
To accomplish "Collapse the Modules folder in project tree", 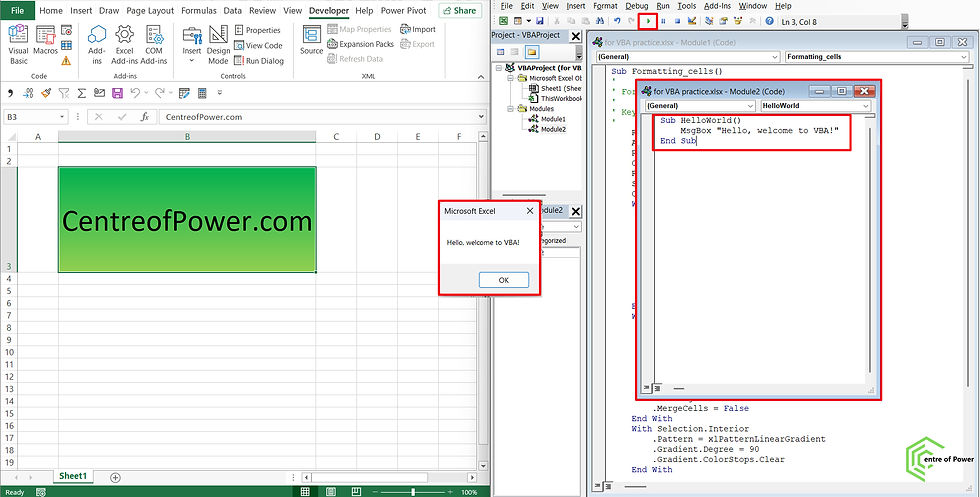I will tap(512, 109).
